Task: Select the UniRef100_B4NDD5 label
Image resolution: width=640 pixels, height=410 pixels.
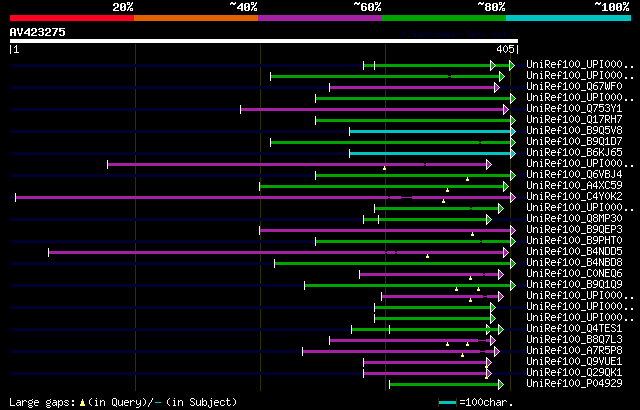Action: coord(574,252)
